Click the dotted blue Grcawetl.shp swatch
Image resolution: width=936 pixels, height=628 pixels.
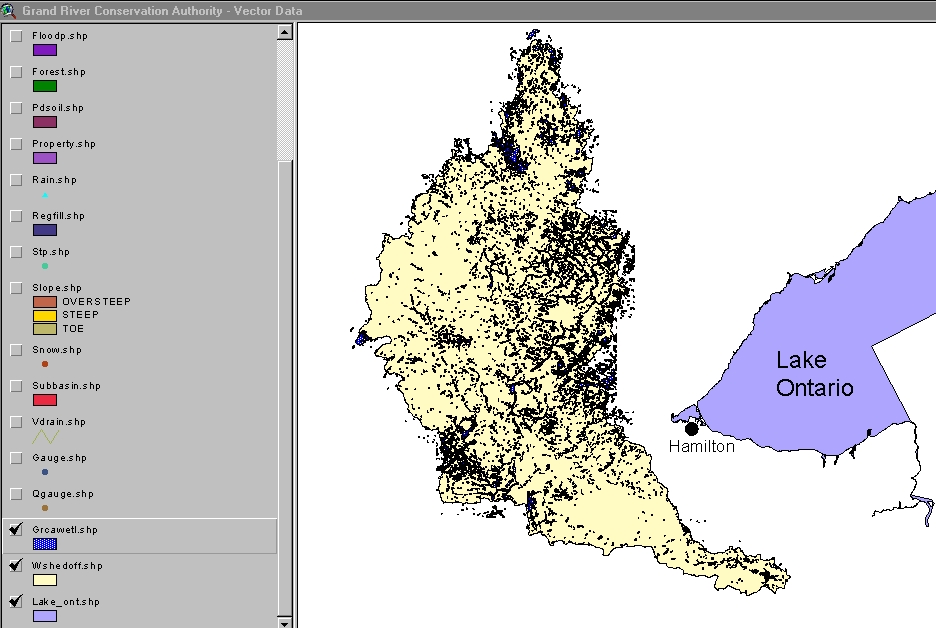pos(45,544)
